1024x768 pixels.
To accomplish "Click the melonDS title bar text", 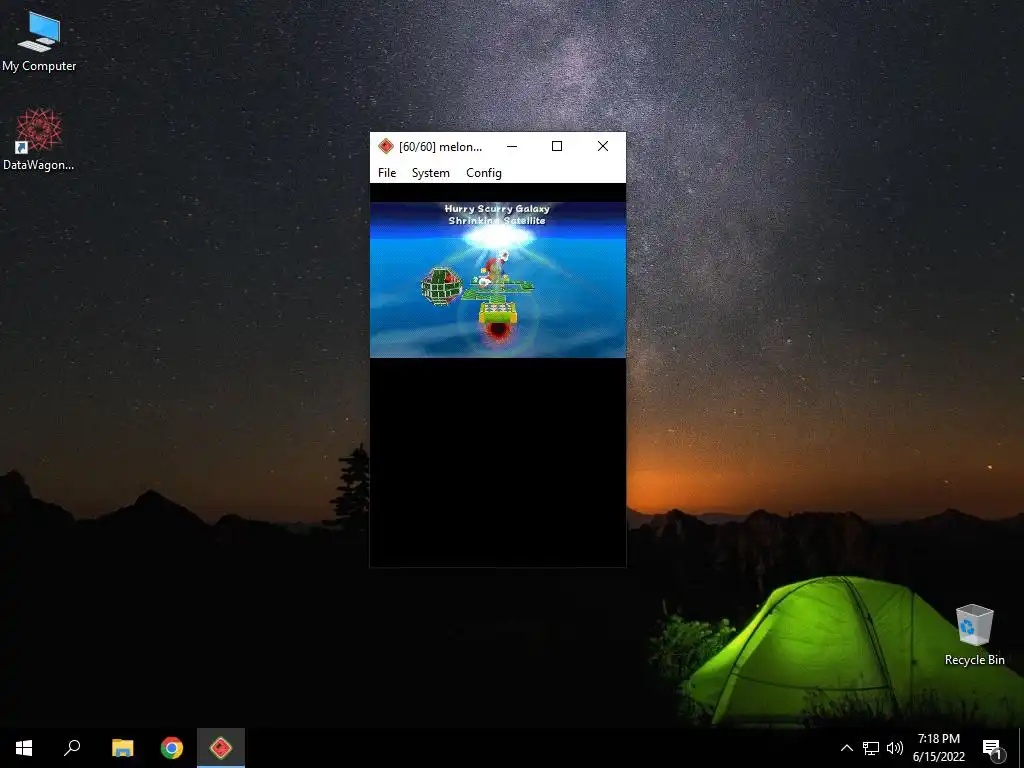I will (x=441, y=147).
